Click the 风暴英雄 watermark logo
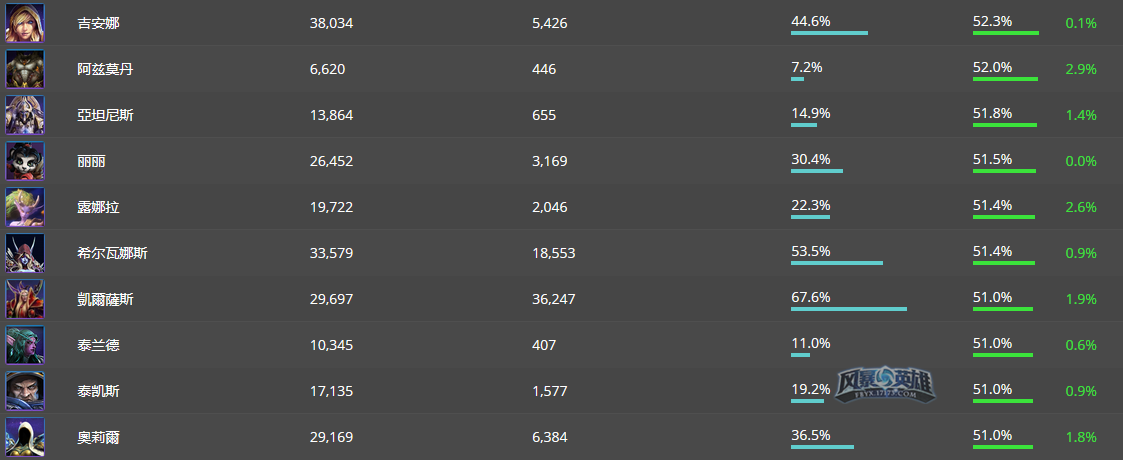The width and height of the screenshot is (1123, 460). point(885,384)
